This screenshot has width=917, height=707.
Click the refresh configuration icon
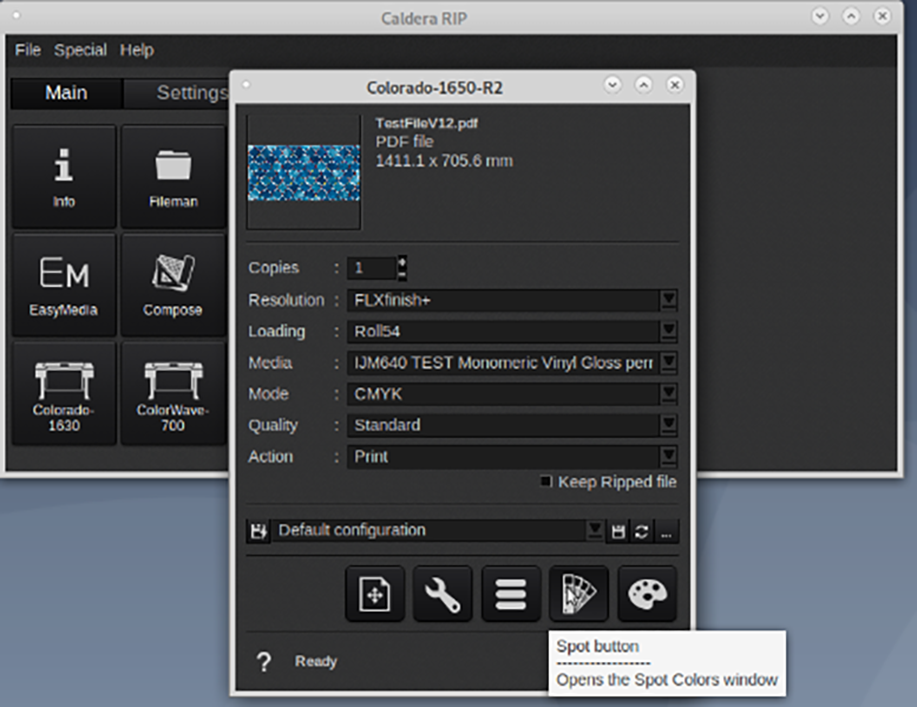pos(643,531)
